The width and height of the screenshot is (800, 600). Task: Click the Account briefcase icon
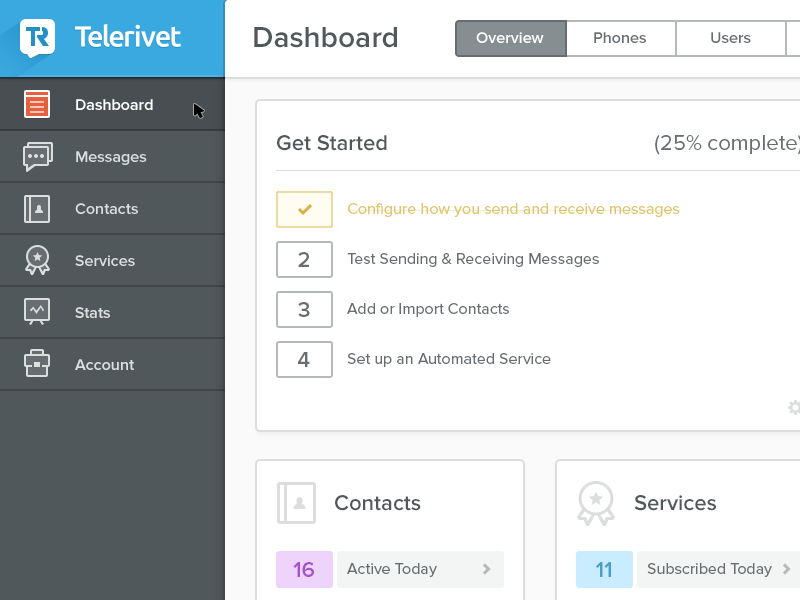(x=36, y=364)
